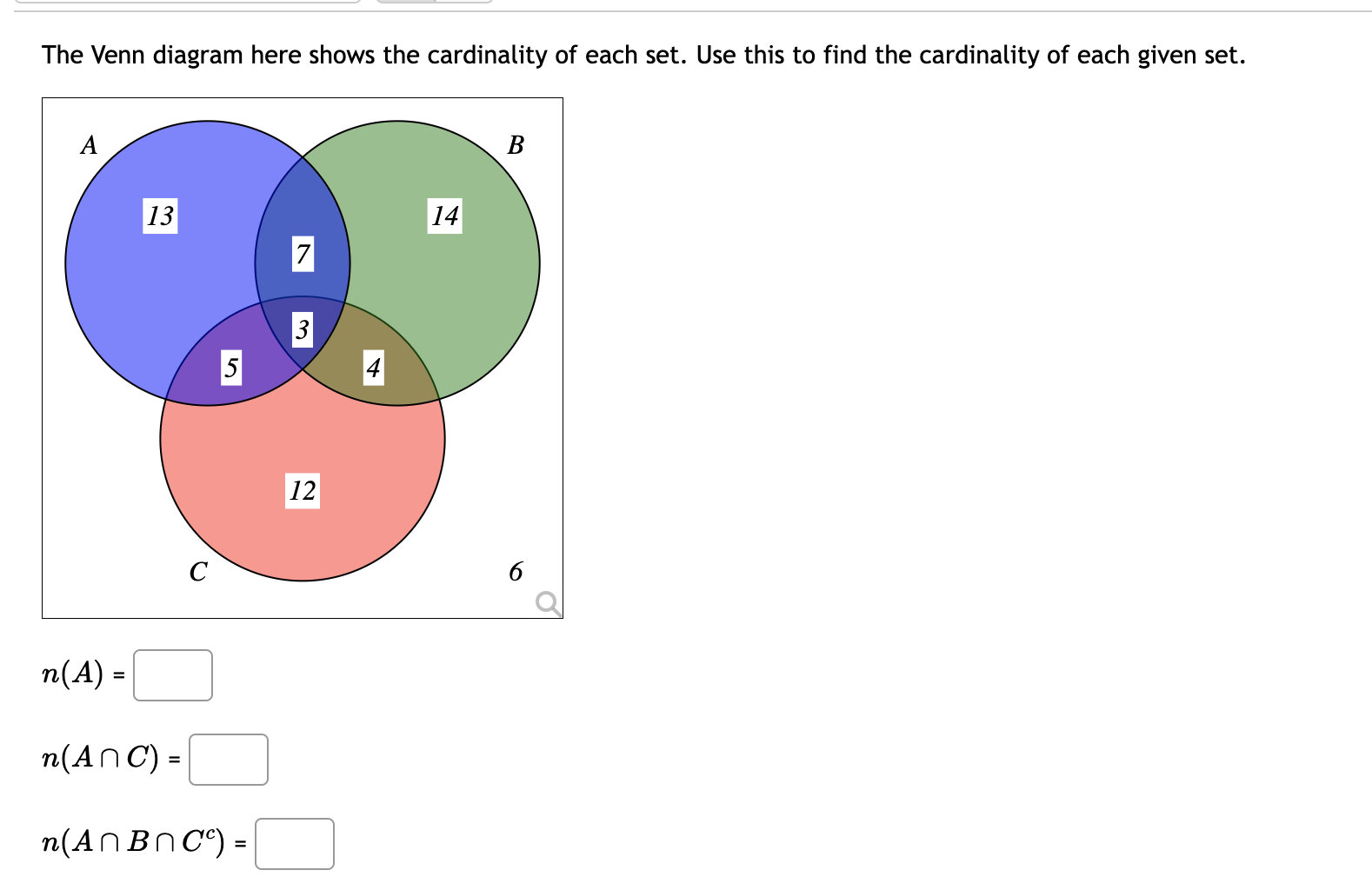The width and height of the screenshot is (1372, 890).
Task: Click the region labeled 12 in circle C
Action: (x=302, y=491)
